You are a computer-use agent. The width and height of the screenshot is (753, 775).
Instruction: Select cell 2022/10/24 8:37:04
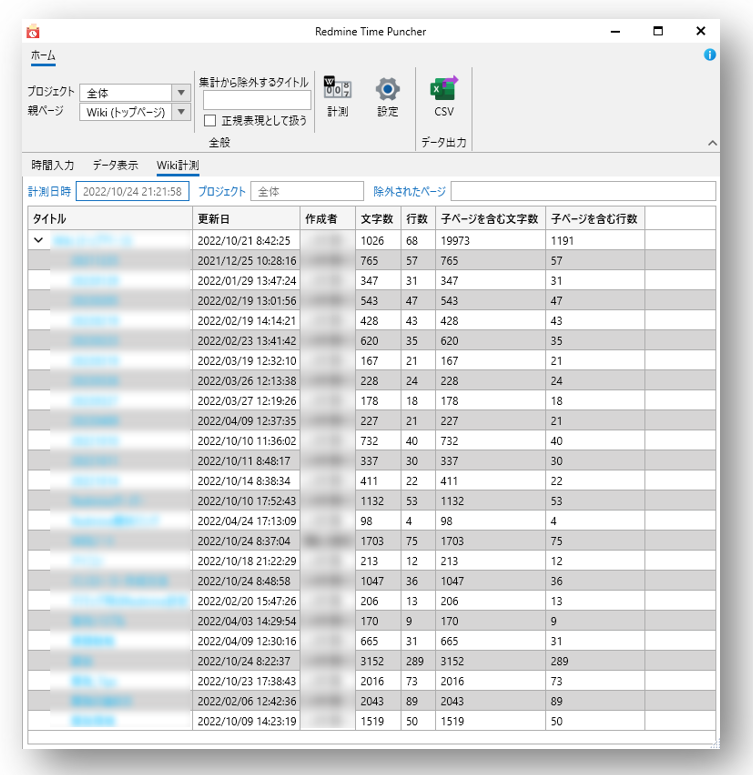[246, 541]
